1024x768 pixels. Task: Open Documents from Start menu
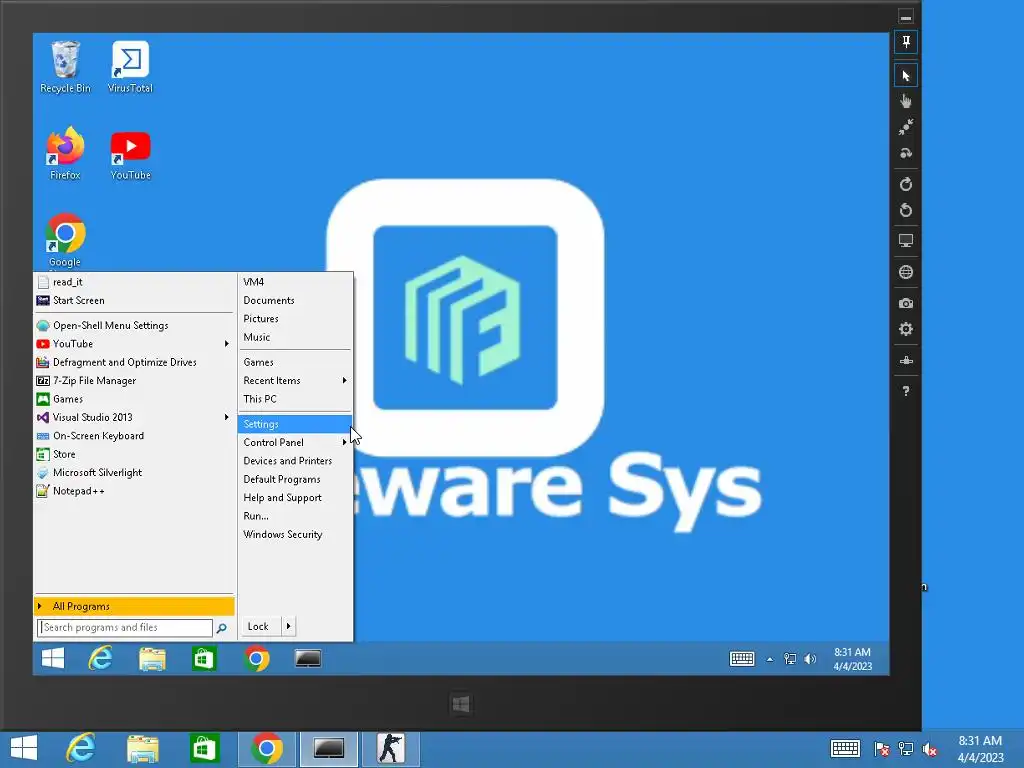(x=295, y=300)
